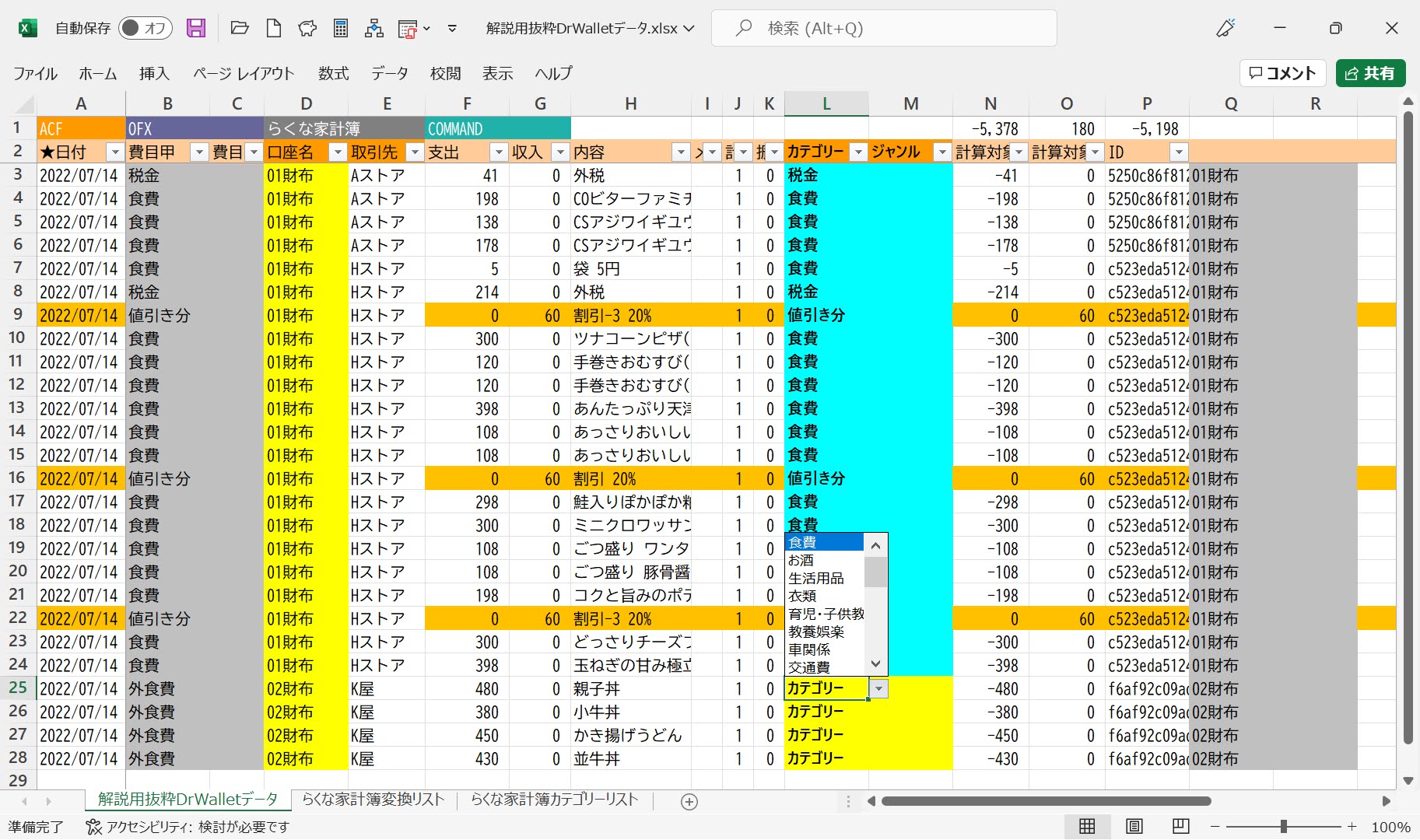The width and height of the screenshot is (1420, 840).
Task: Click the zoom out minus button
Action: (x=1215, y=827)
